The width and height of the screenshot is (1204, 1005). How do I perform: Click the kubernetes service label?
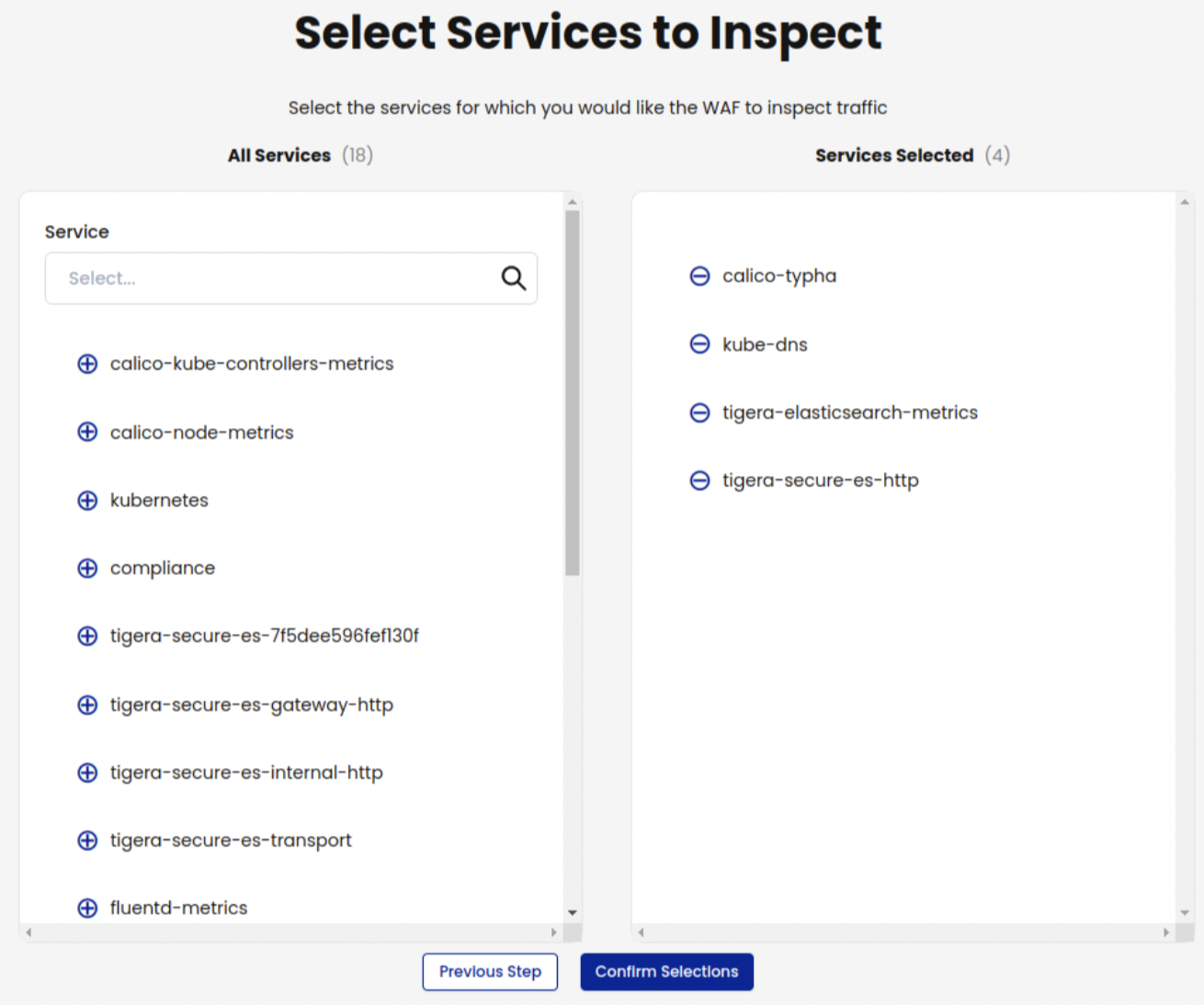[159, 500]
